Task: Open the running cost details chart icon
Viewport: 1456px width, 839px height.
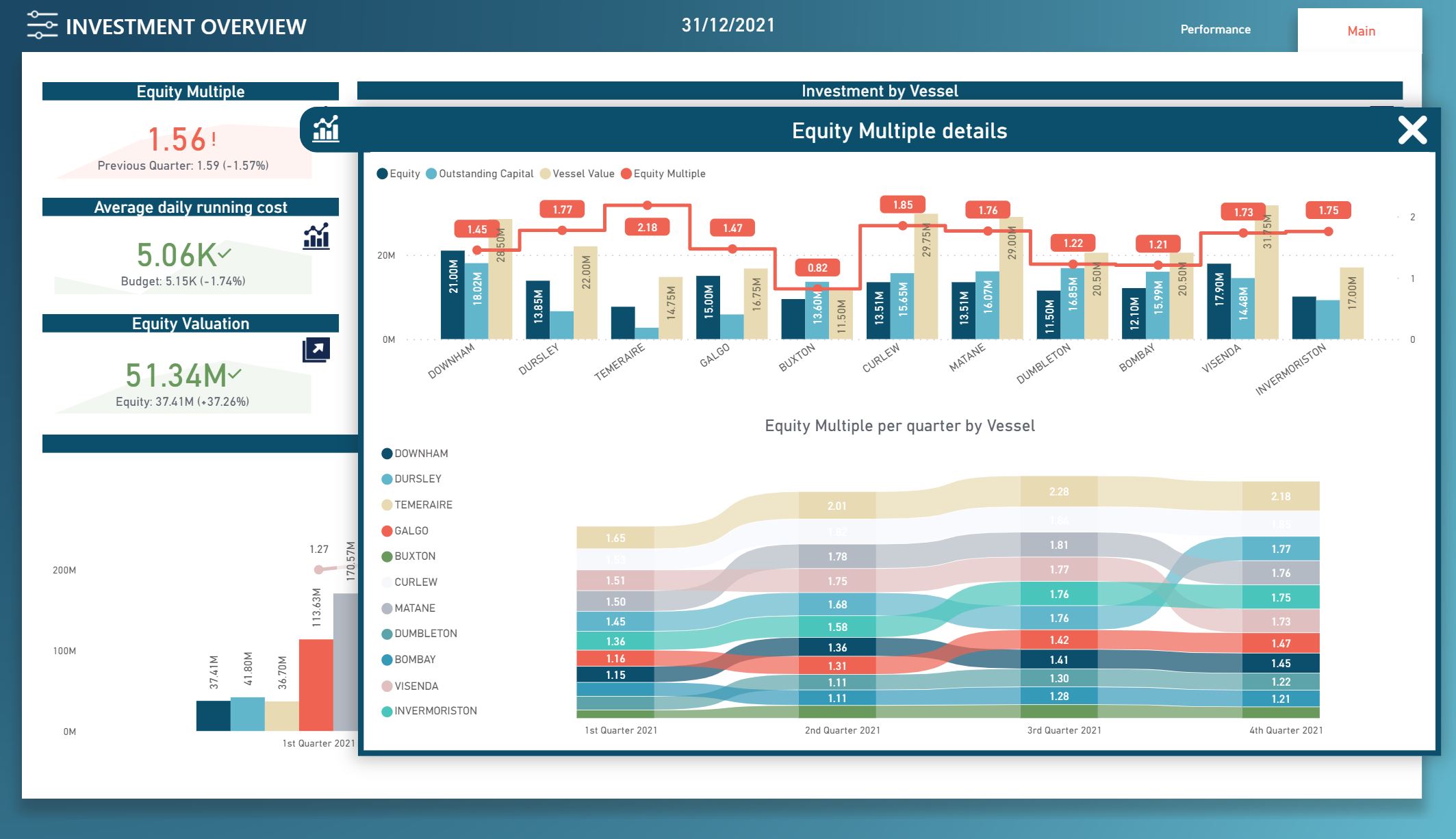Action: (x=316, y=236)
